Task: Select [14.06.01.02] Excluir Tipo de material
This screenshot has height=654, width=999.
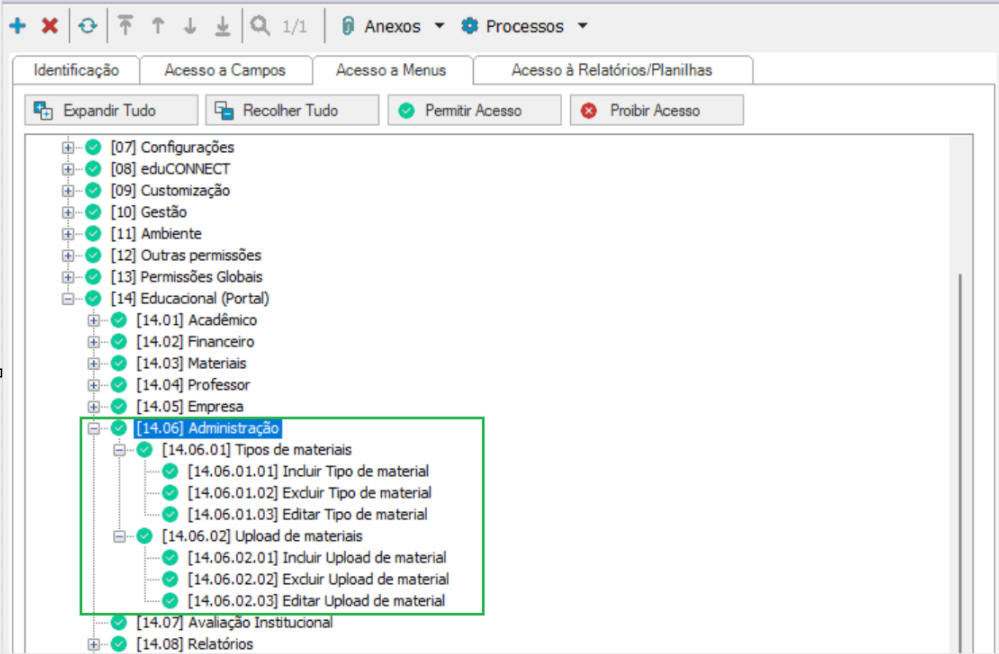Action: click(x=310, y=493)
